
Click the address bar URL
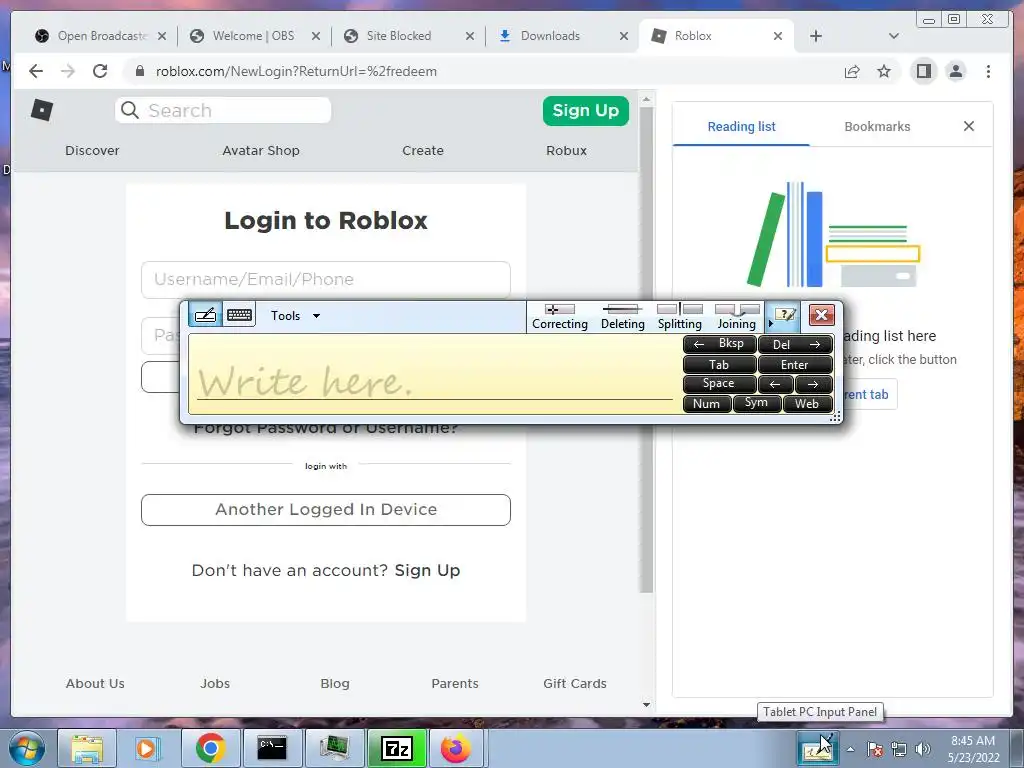[x=296, y=71]
